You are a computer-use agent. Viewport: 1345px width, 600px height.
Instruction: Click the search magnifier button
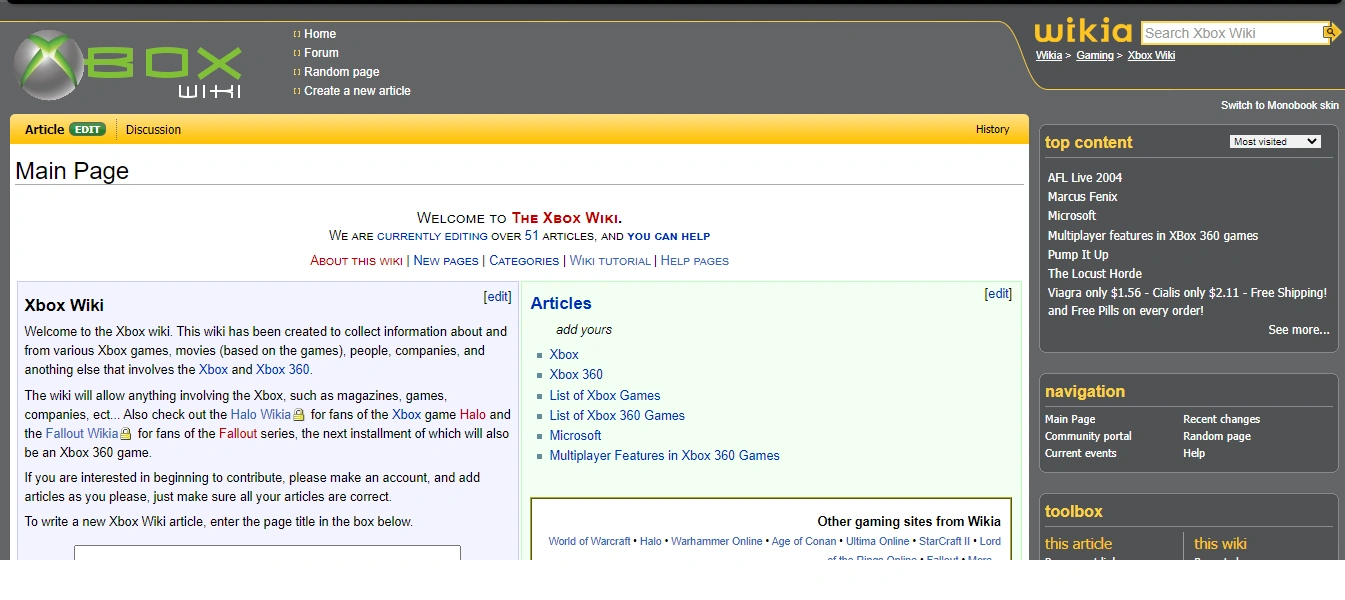[1330, 33]
